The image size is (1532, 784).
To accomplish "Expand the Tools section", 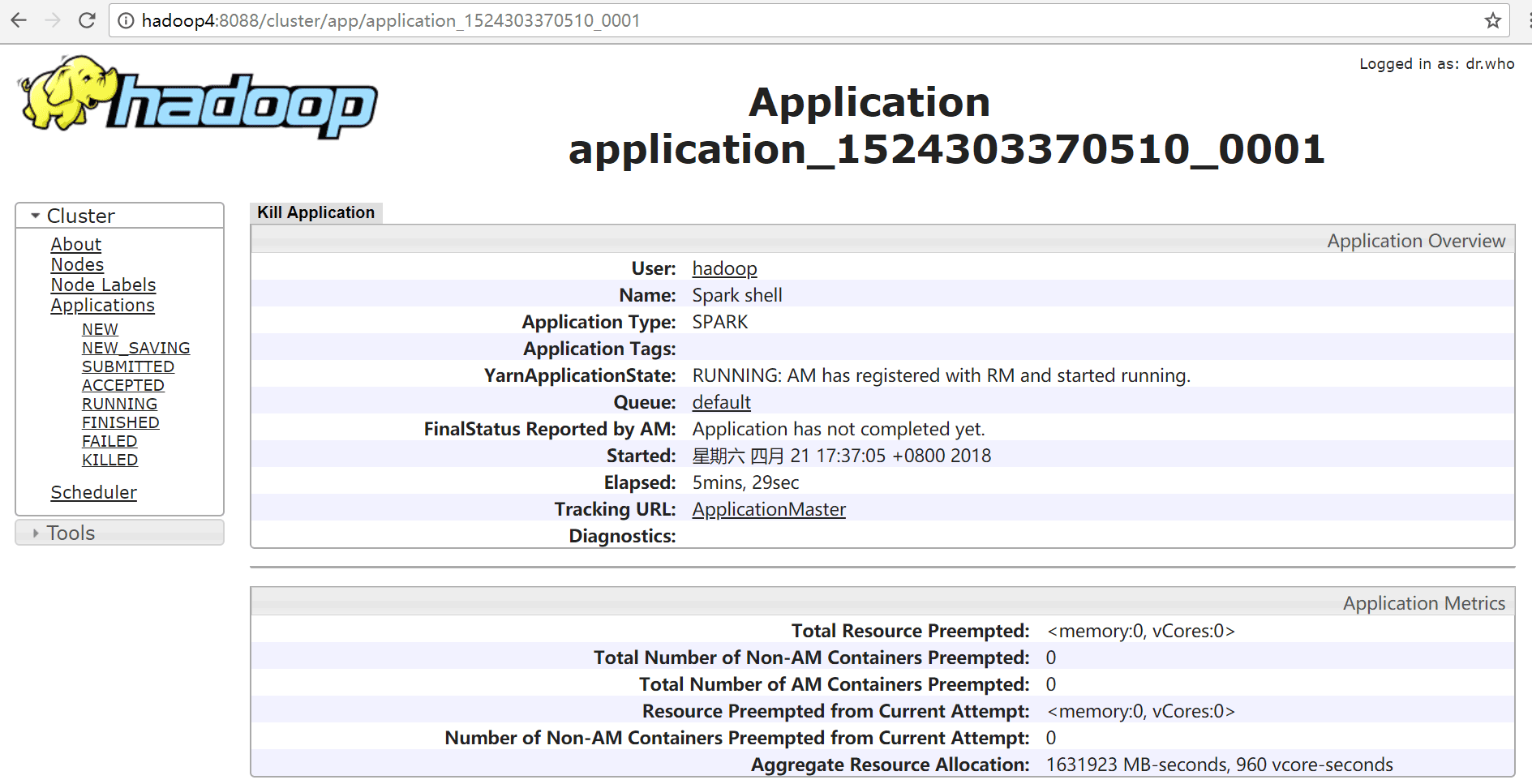I will point(119,533).
